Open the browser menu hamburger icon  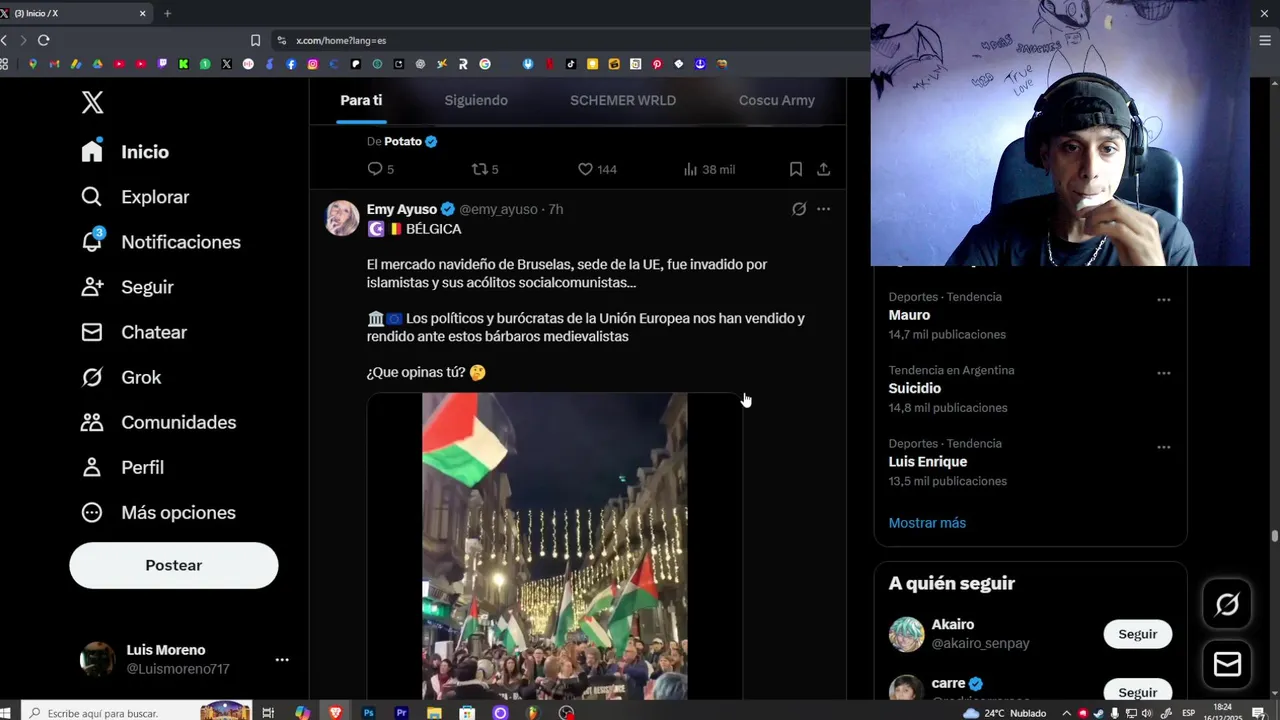pyautogui.click(x=1265, y=40)
